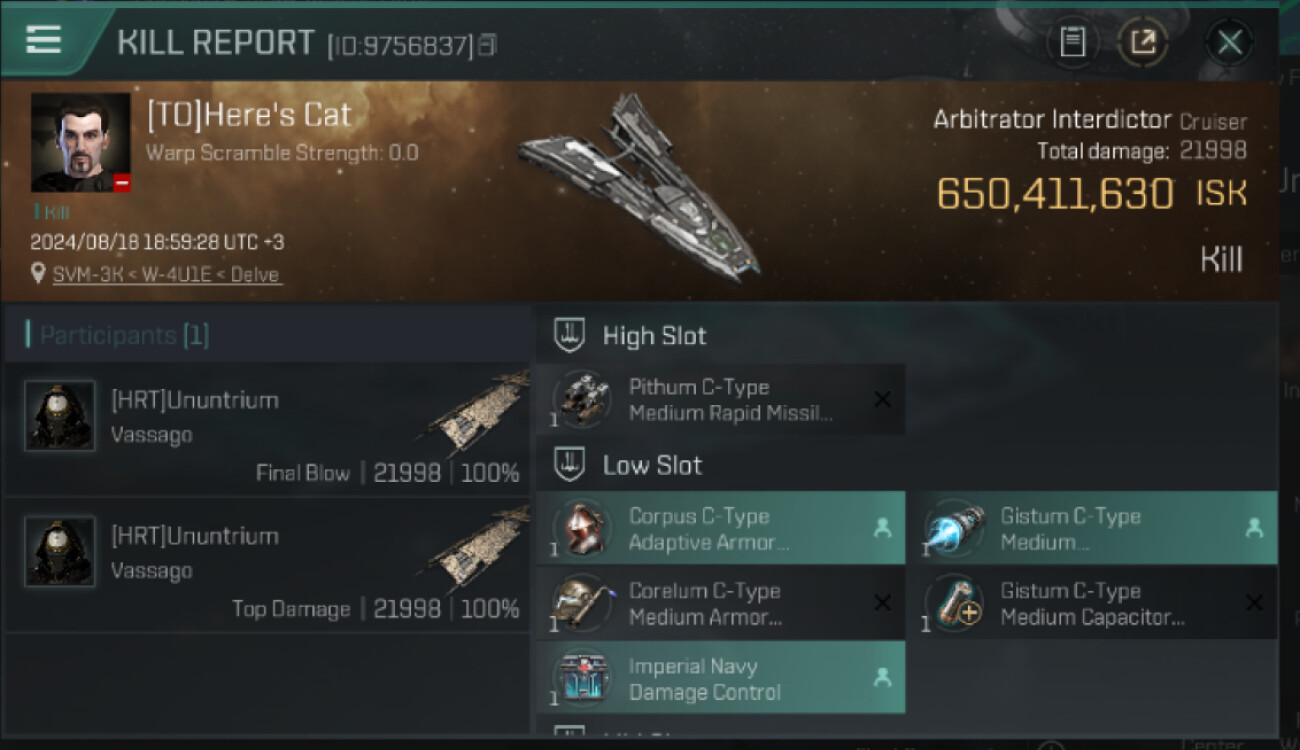Select the Final Blow participant portrait

pyautogui.click(x=60, y=415)
